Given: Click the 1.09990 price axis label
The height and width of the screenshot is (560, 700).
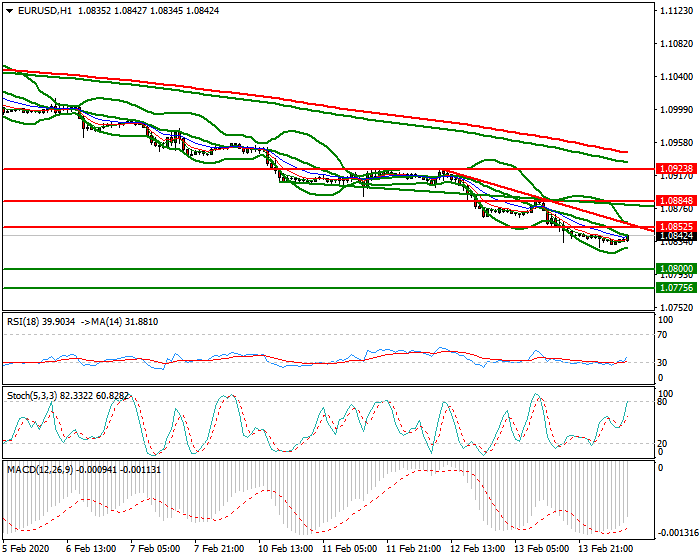Looking at the screenshot, I should tap(677, 110).
